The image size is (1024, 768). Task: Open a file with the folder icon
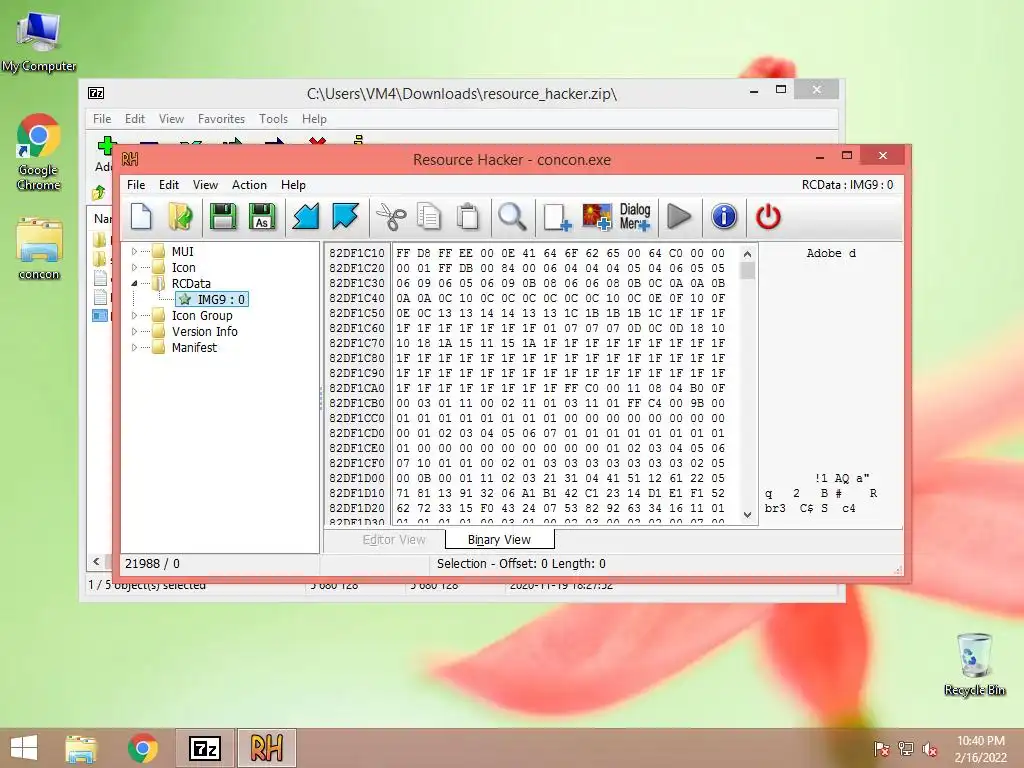coord(180,216)
